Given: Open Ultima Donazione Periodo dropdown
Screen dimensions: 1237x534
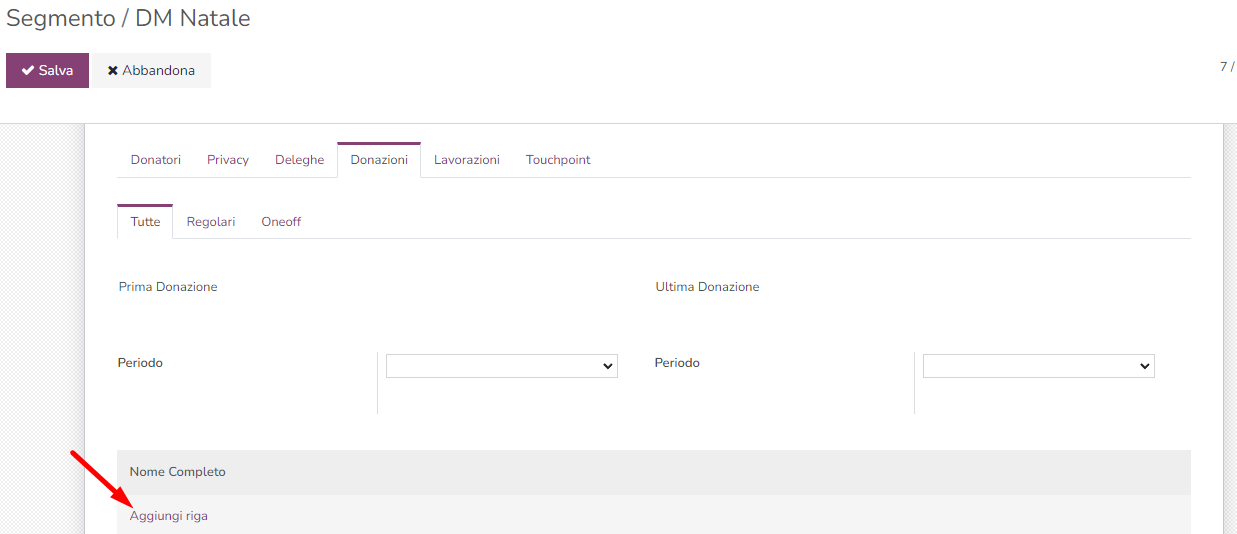Looking at the screenshot, I should point(1039,366).
